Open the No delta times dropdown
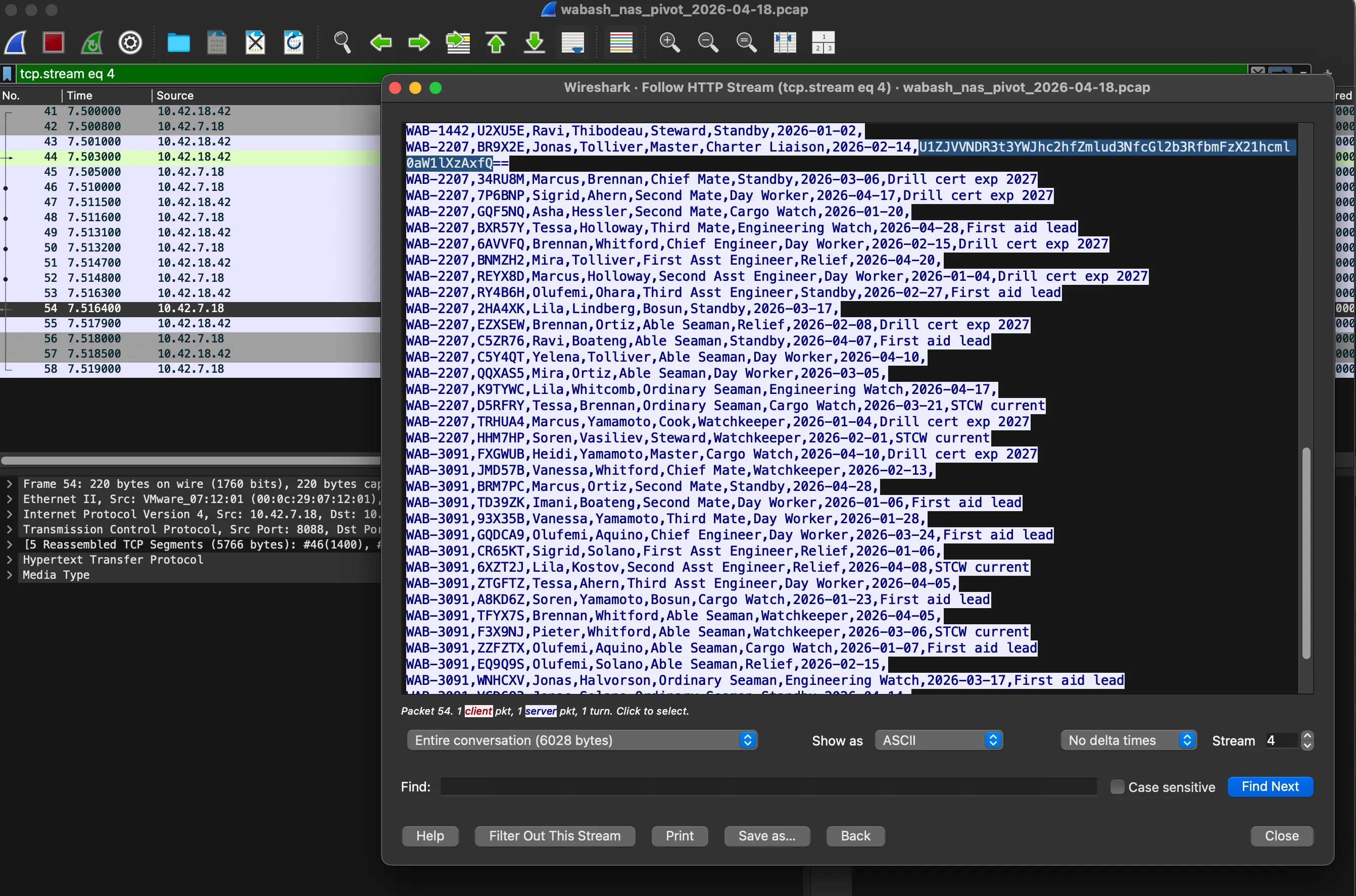1356x896 pixels. [1129, 740]
